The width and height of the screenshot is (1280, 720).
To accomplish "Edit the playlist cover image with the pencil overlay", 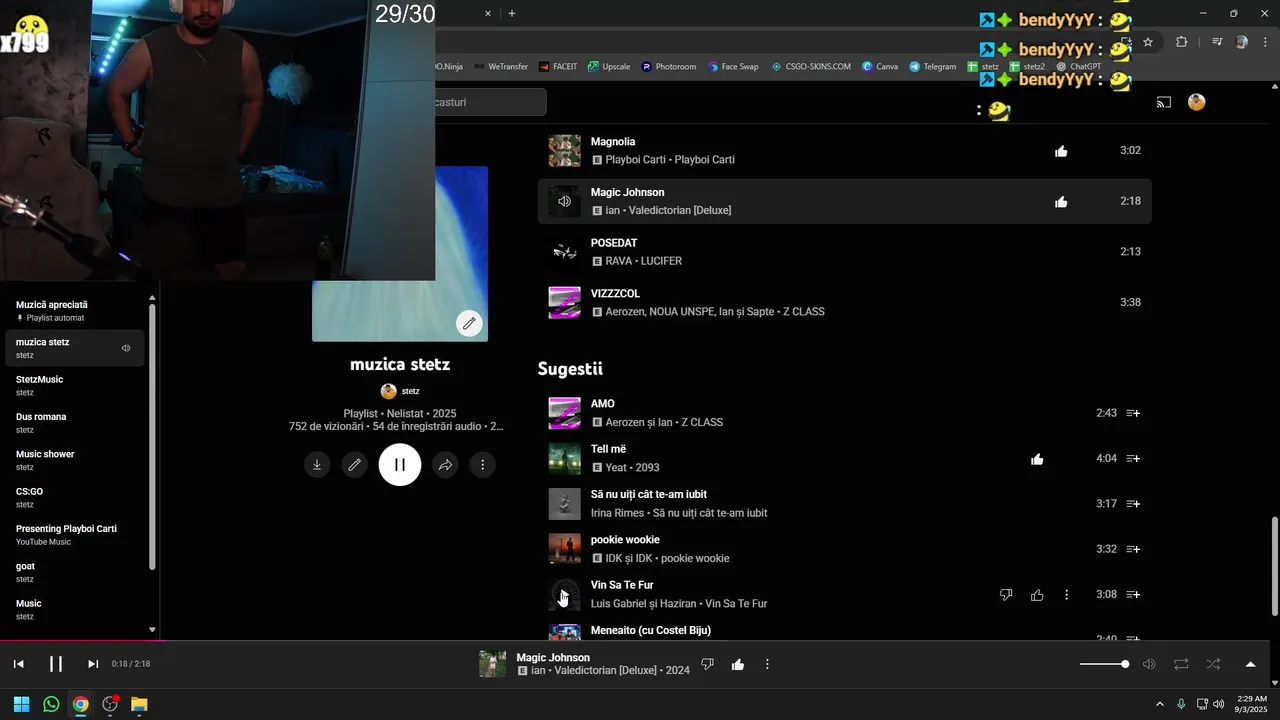I will pos(469,323).
